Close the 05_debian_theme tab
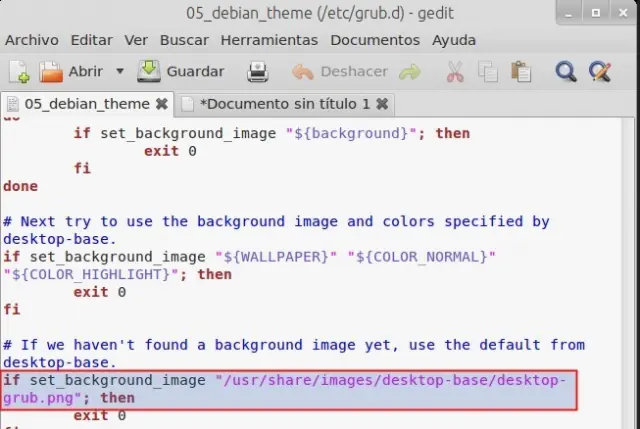 (162, 104)
